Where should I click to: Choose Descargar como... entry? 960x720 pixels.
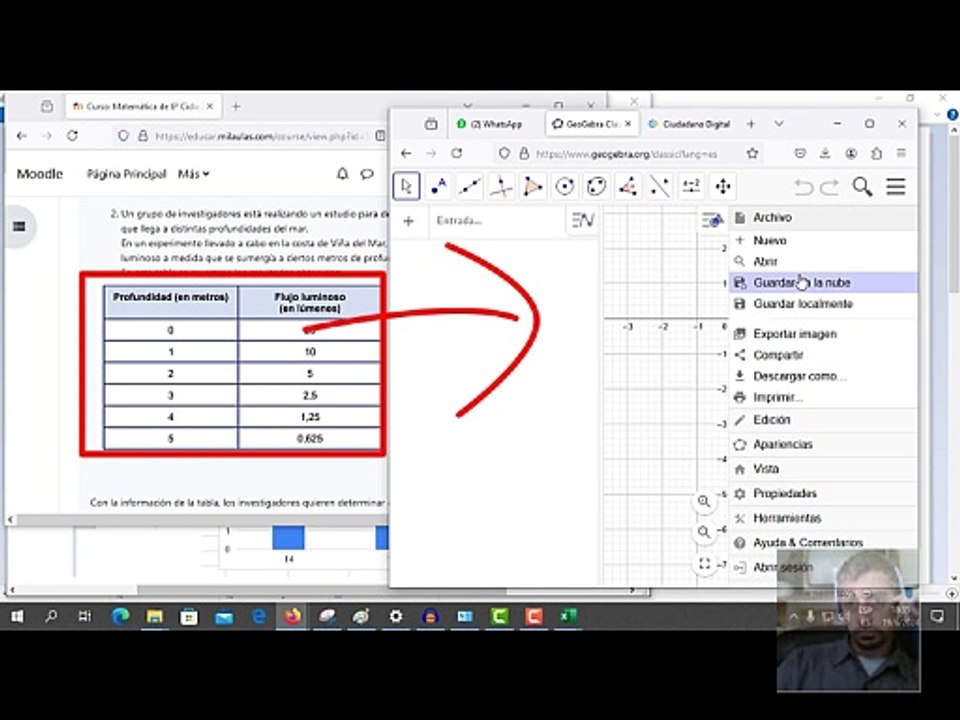click(823, 377)
